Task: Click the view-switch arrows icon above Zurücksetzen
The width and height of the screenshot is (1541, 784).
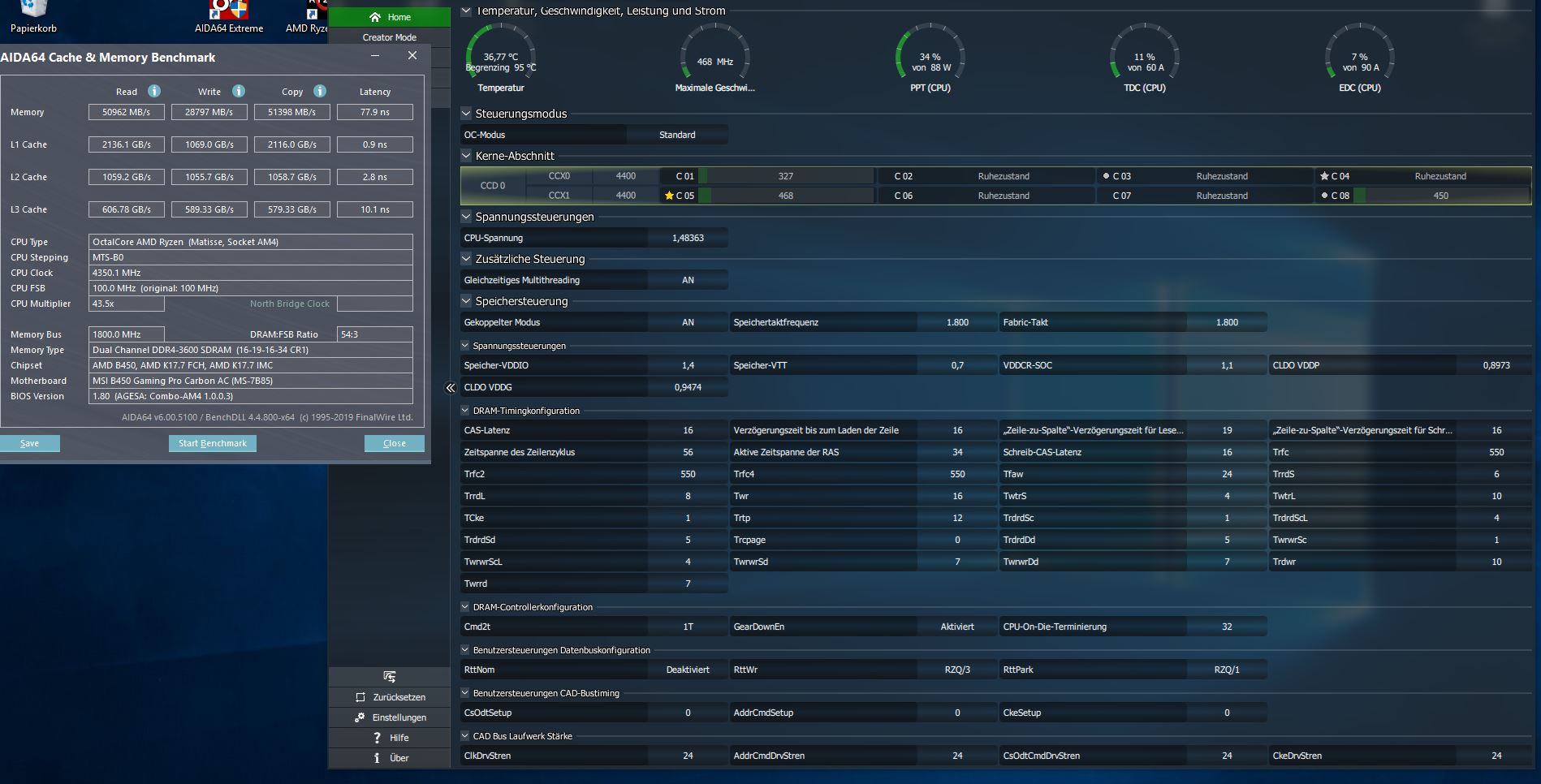Action: click(x=390, y=677)
